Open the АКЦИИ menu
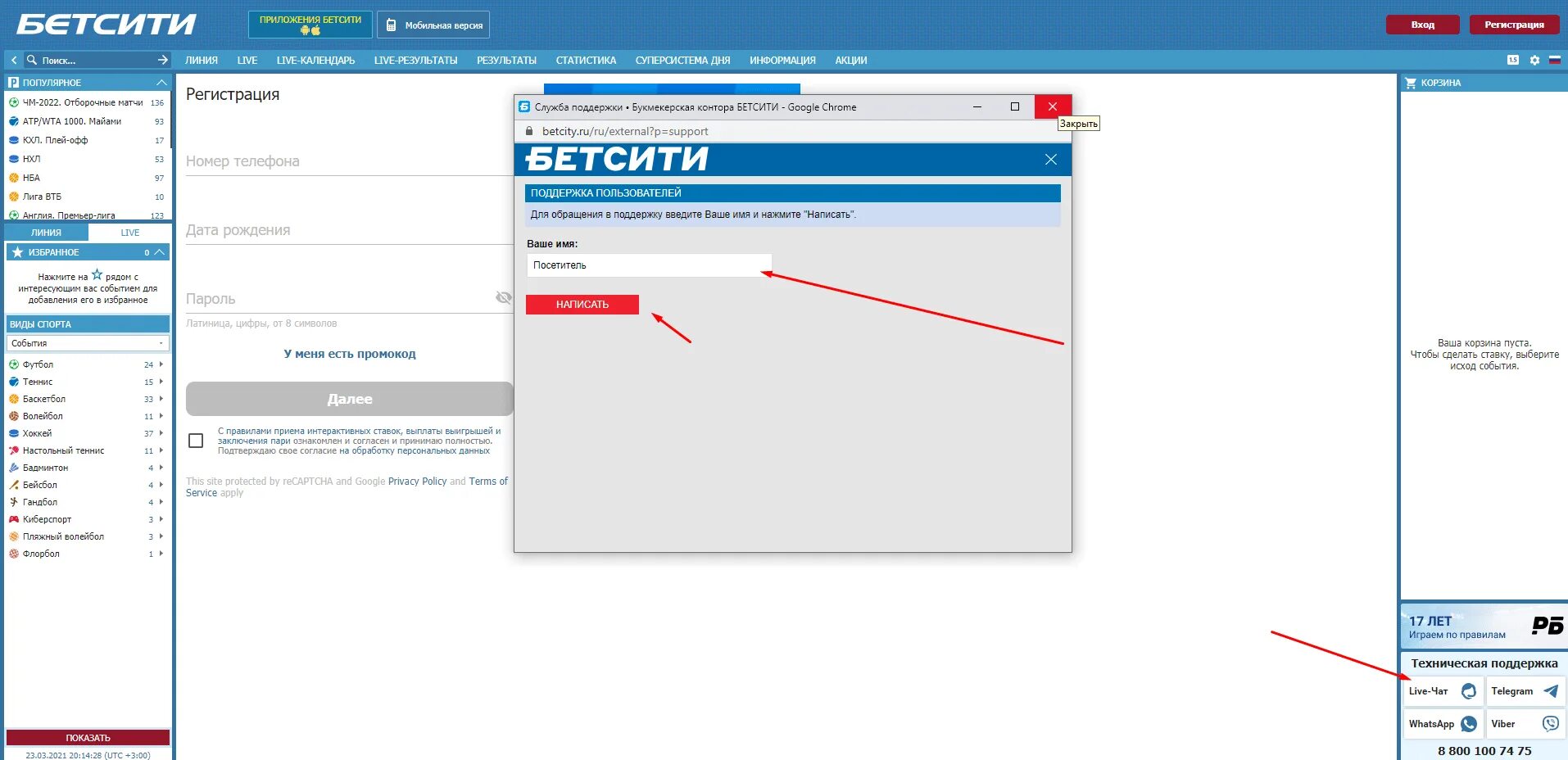The image size is (1568, 760). tap(851, 60)
